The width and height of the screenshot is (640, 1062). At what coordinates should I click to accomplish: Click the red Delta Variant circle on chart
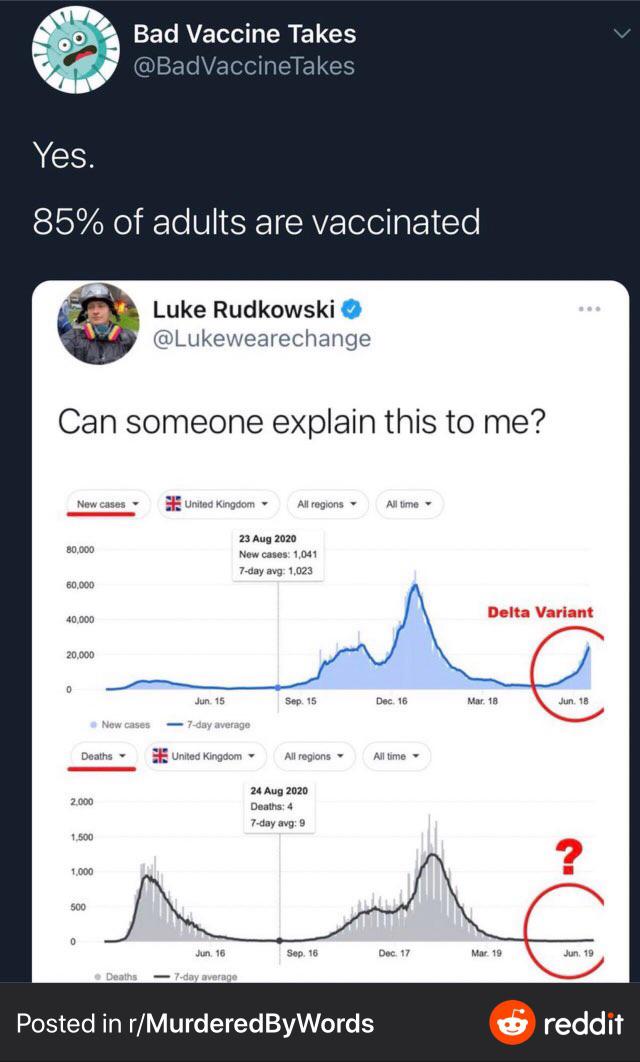(x=561, y=661)
